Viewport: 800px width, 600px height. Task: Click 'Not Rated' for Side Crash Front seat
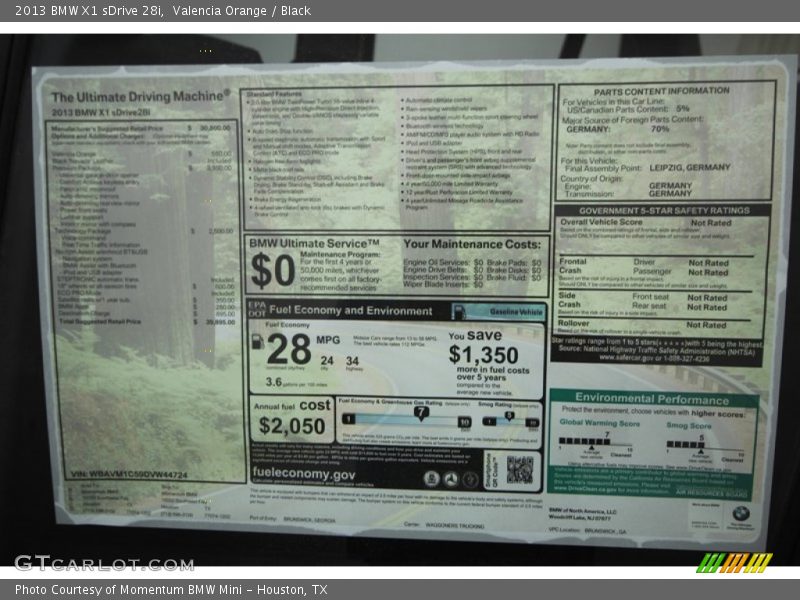tap(707, 297)
